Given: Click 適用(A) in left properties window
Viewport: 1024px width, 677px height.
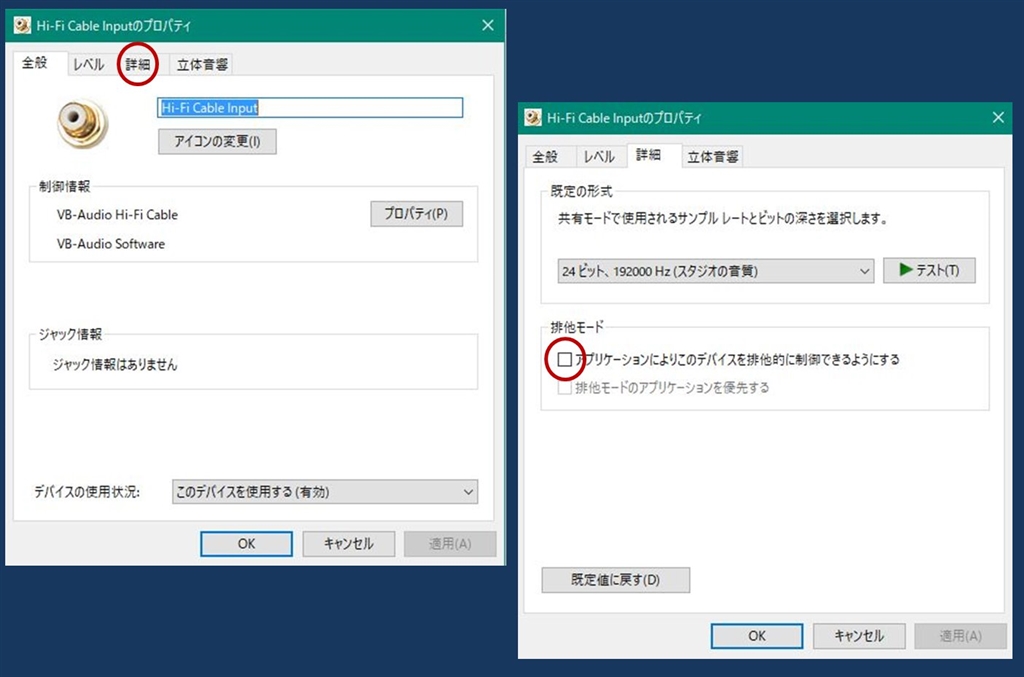Looking at the screenshot, I should point(450,543).
